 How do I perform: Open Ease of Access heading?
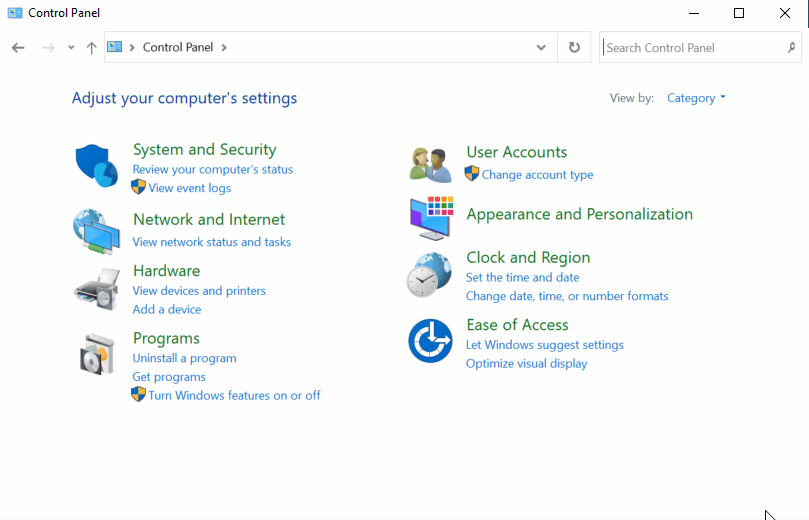point(517,325)
